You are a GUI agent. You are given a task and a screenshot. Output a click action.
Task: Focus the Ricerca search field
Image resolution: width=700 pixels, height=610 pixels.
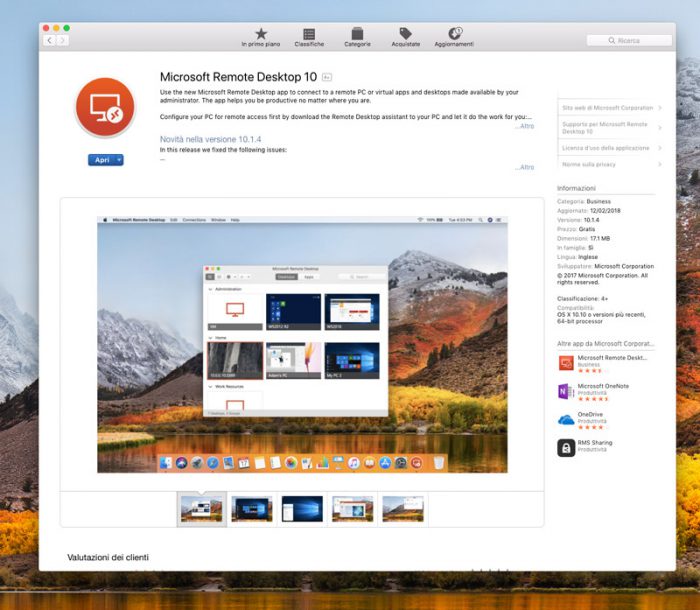[629, 41]
